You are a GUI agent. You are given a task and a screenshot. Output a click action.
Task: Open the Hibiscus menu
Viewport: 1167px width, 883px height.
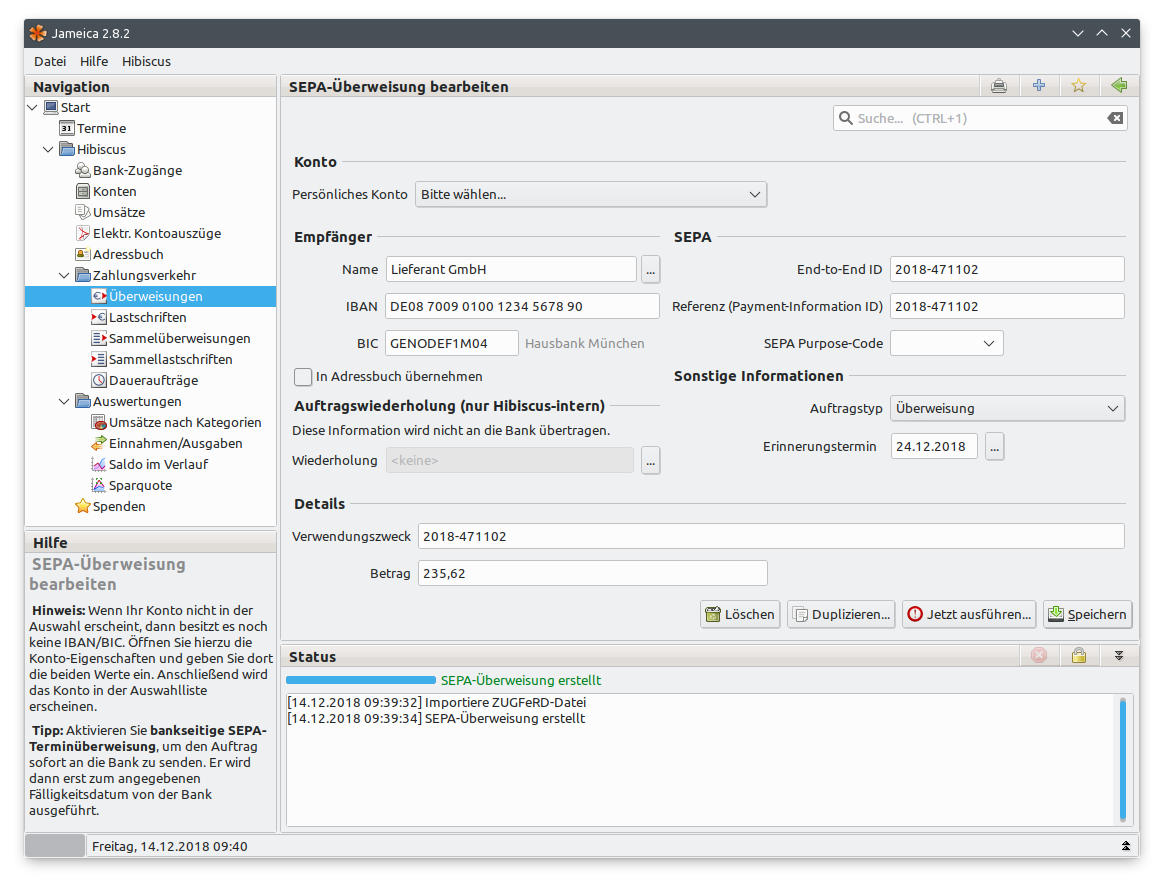pyautogui.click(x=146, y=61)
